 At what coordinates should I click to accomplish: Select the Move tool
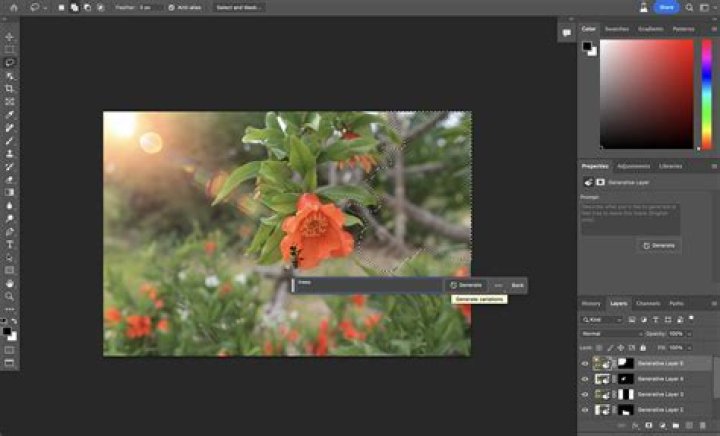10,37
